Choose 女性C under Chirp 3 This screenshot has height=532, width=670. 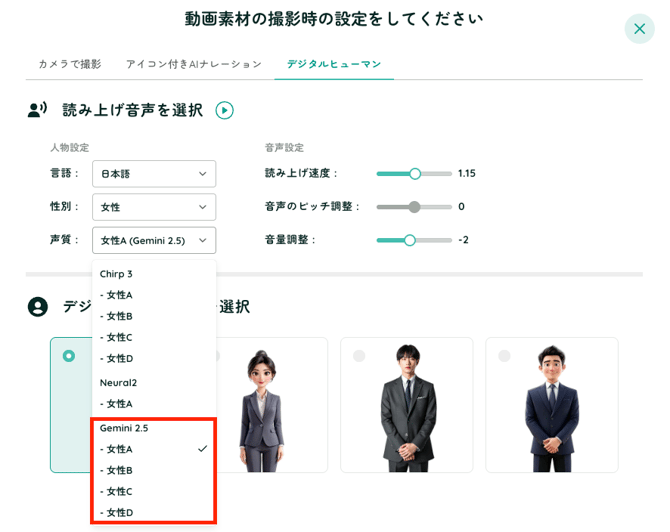[x=118, y=337]
